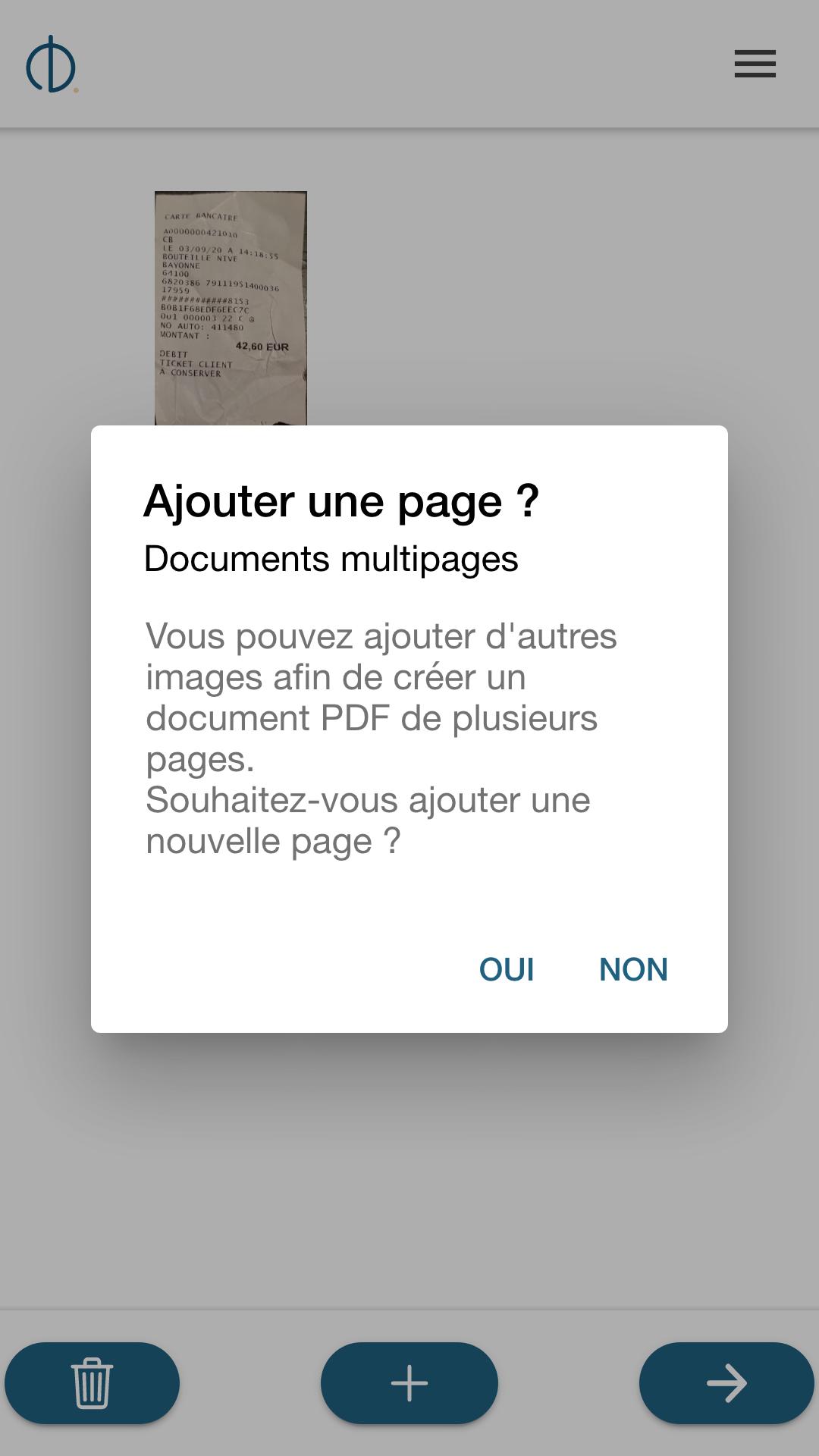Confirm adding a page with OUI
Screen dimensions: 819x1456
[x=507, y=969]
